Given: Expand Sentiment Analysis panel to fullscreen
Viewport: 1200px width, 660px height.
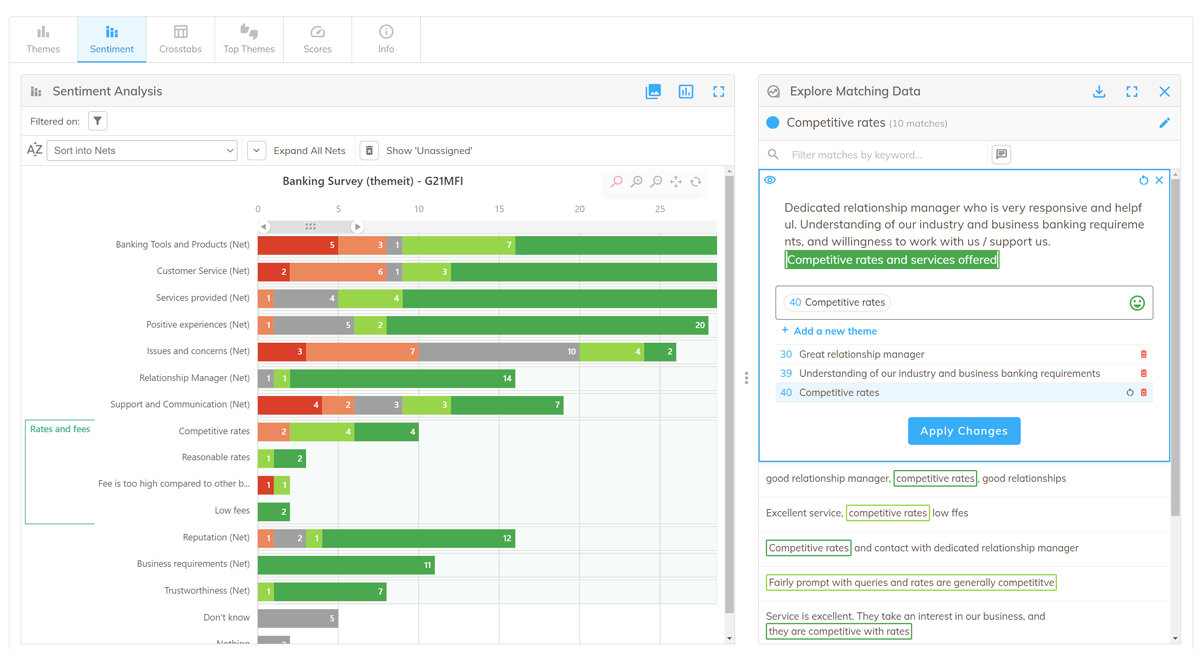Looking at the screenshot, I should click(718, 91).
